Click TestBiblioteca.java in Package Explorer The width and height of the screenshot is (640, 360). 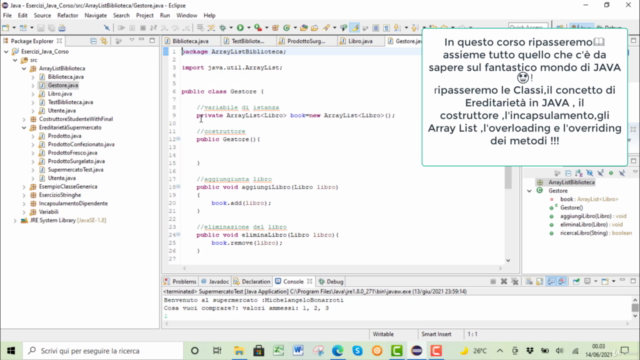pos(70,102)
